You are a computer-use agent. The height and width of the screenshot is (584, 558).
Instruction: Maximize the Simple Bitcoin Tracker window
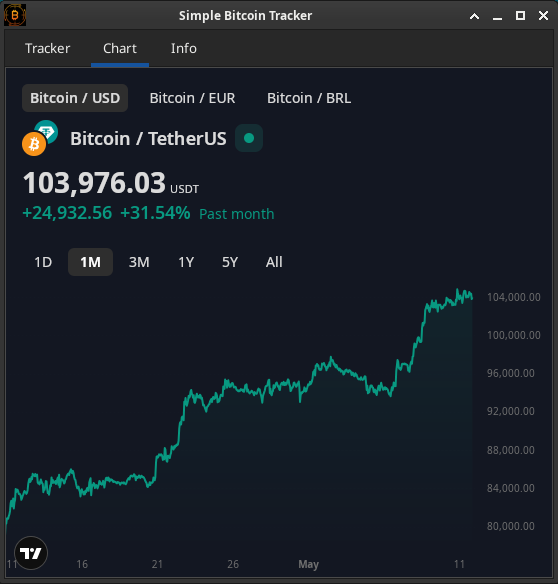(520, 16)
